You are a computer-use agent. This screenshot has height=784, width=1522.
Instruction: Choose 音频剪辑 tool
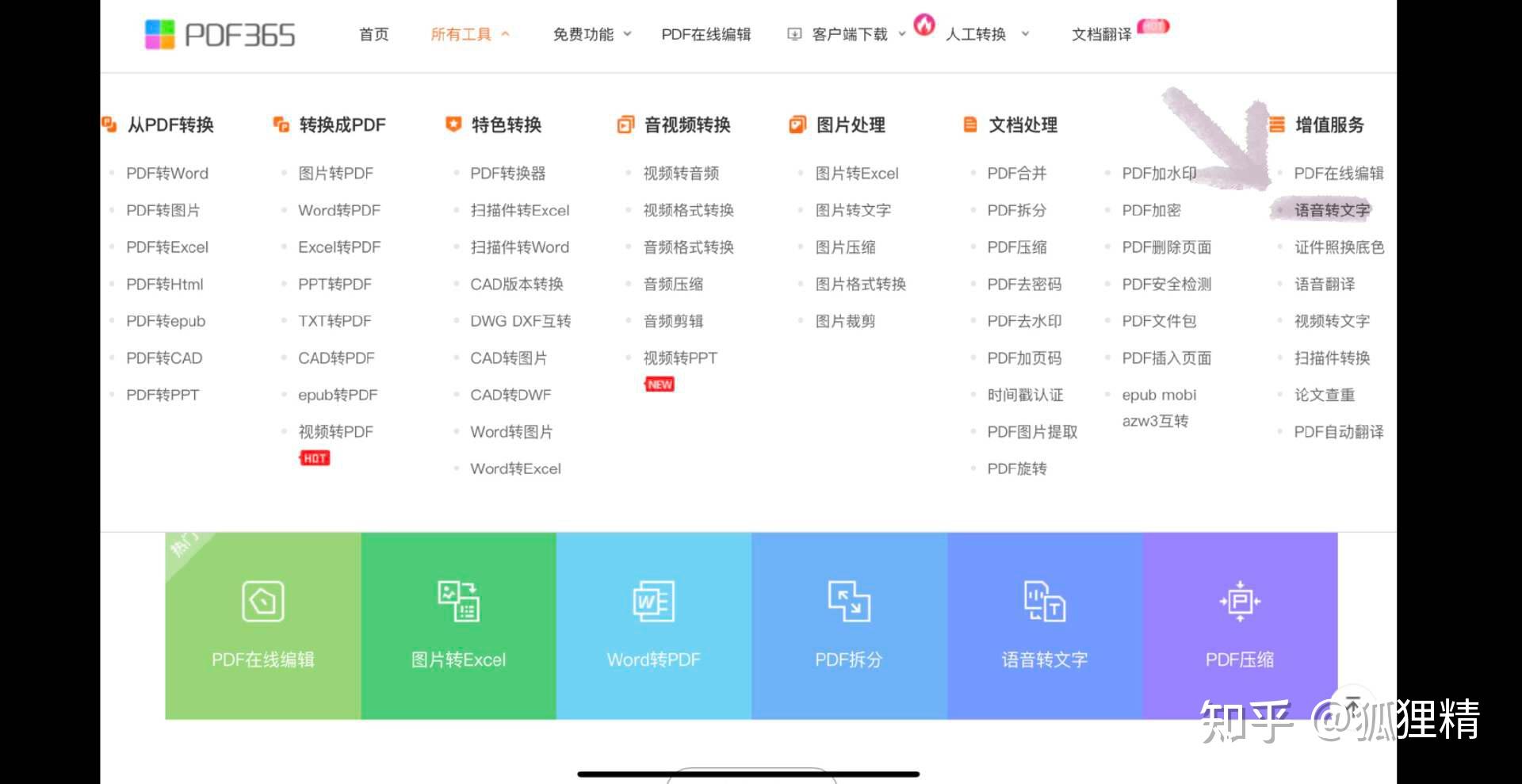pos(674,321)
